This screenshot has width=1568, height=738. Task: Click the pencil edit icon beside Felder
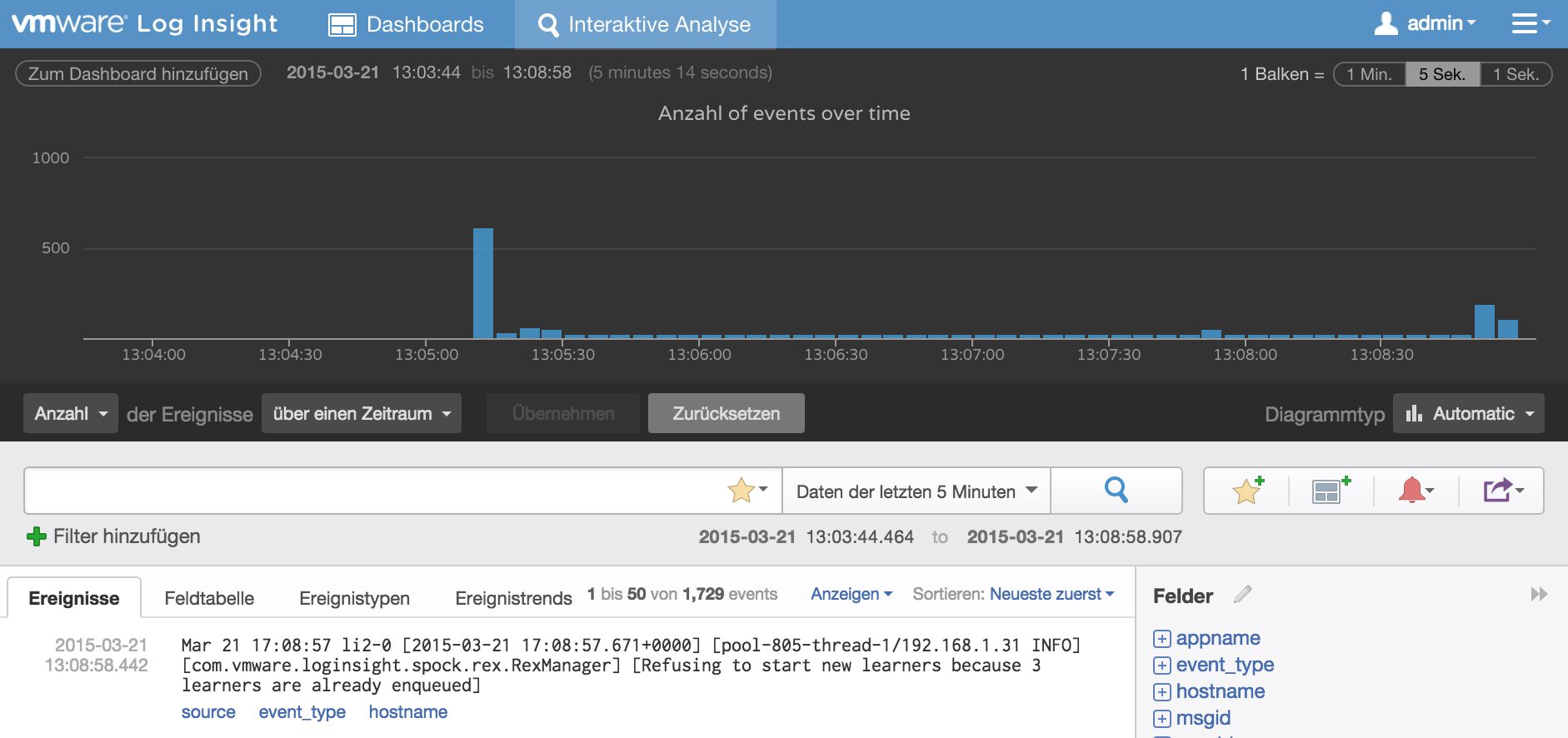1242,595
